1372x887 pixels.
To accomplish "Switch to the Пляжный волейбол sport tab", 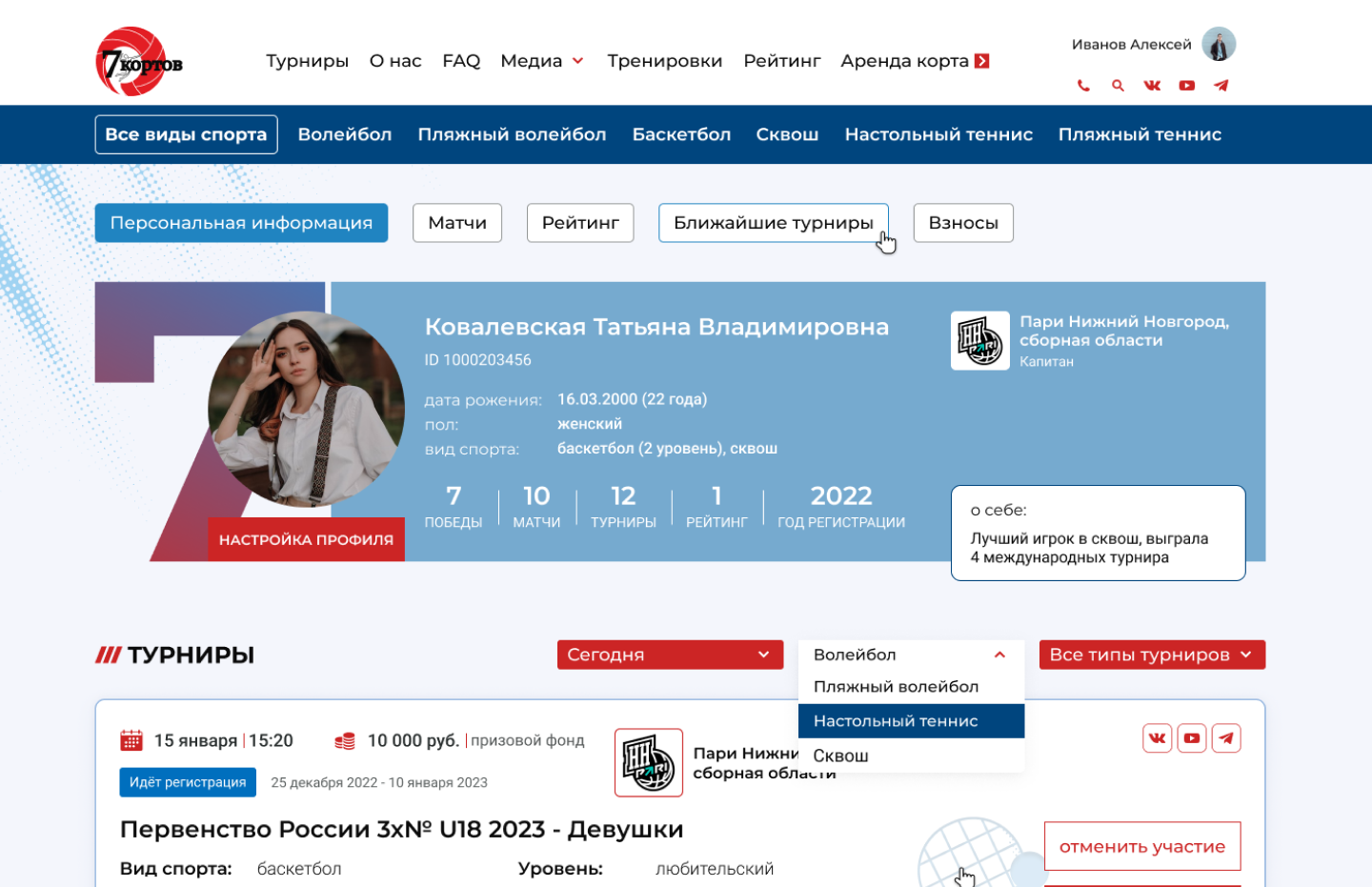I will coord(512,134).
